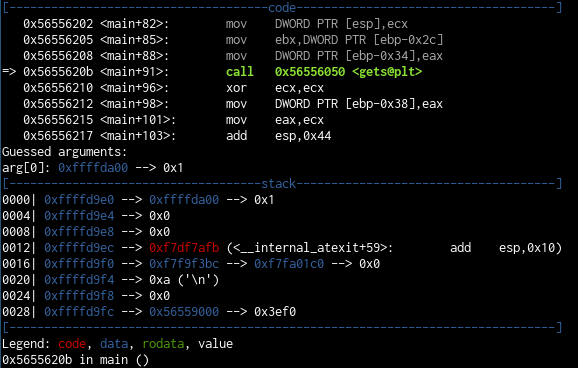Click arg[0] pointer value 0xffffda00
This screenshot has width=578, height=368.
point(93,168)
